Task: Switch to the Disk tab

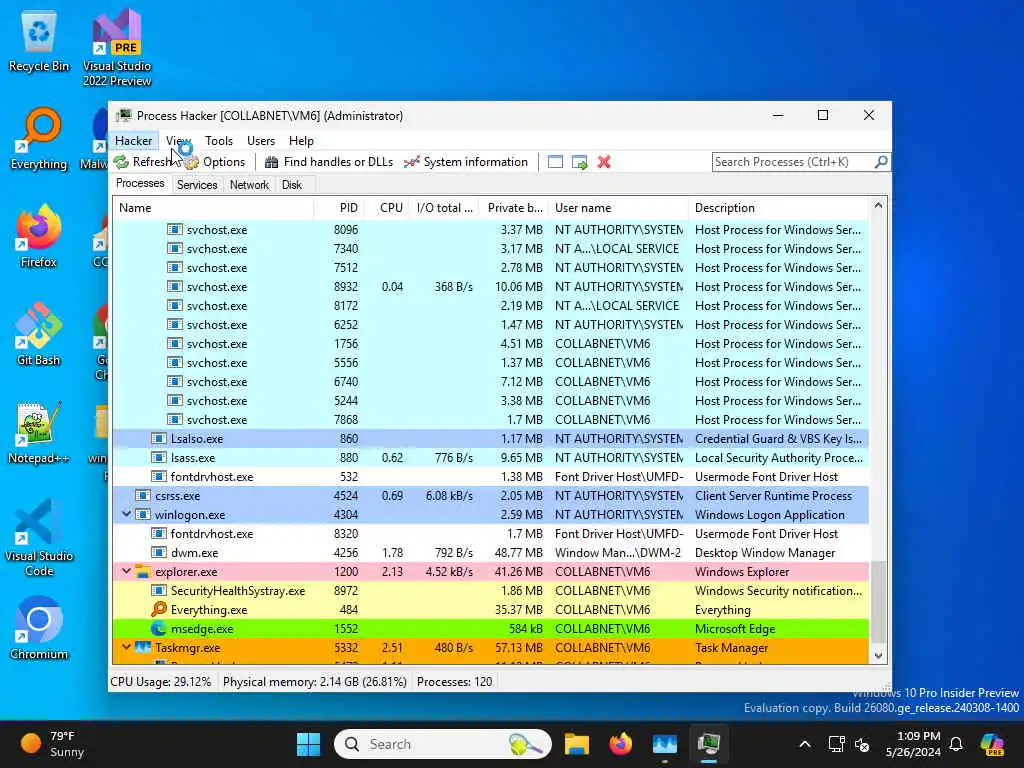Action: (292, 185)
